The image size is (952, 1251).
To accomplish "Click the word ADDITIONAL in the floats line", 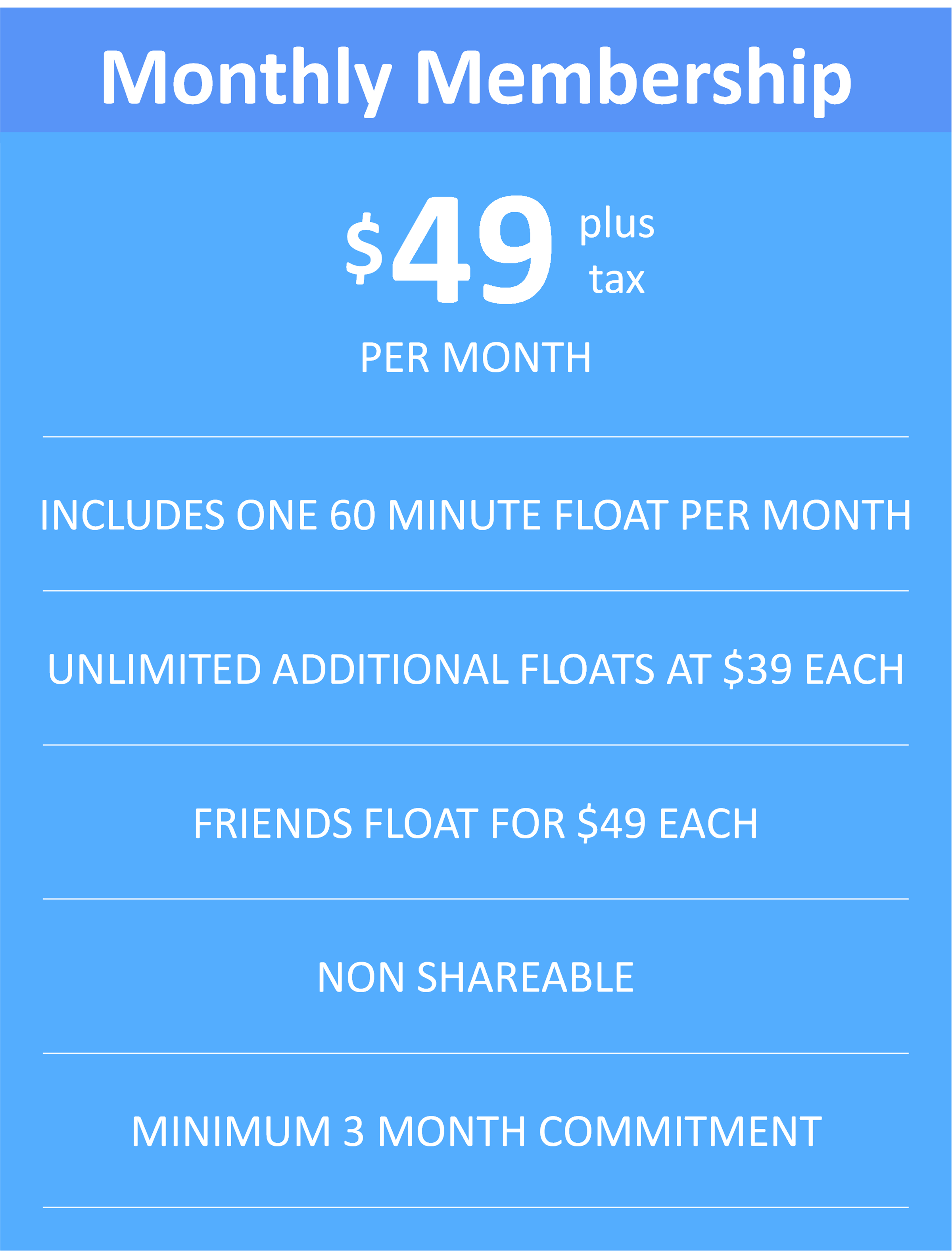I will tap(390, 669).
